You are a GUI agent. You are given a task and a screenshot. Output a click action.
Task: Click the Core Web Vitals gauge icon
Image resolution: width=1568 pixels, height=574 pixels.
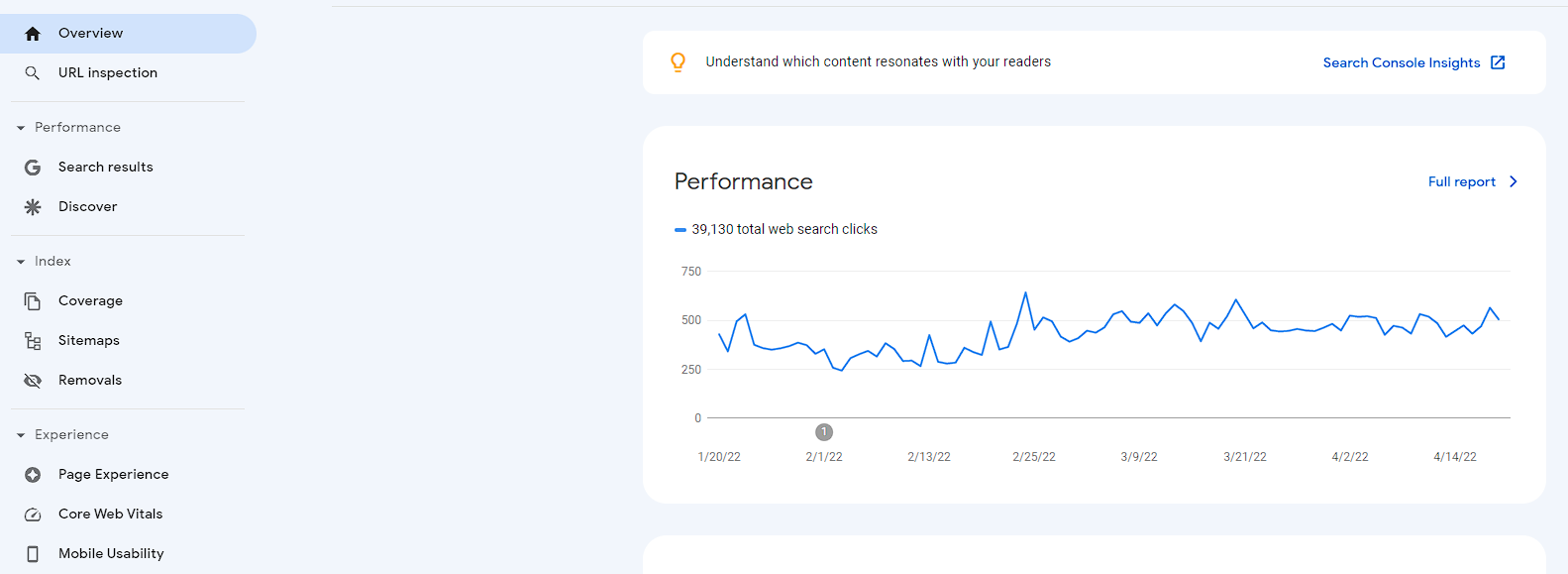[33, 515]
